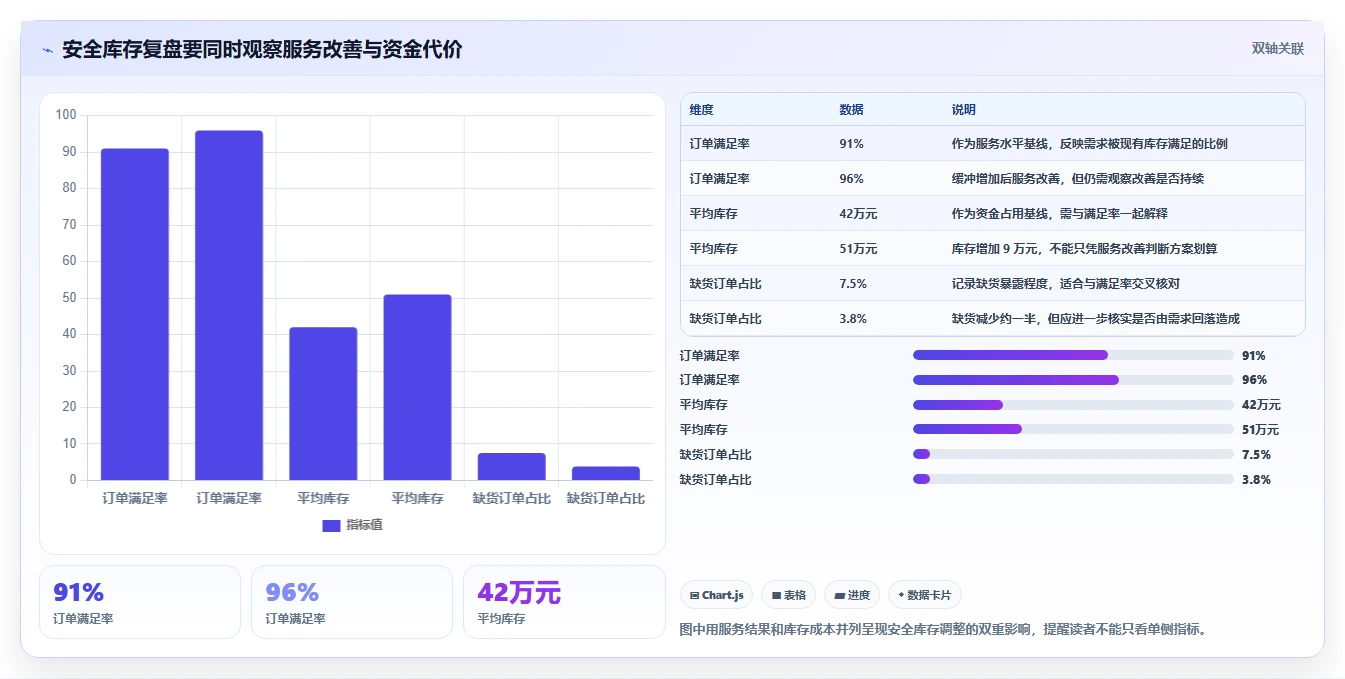Viewport: 1345px width, 679px height.
Task: Open the 91% 订单满足率 data card
Action: (140, 602)
